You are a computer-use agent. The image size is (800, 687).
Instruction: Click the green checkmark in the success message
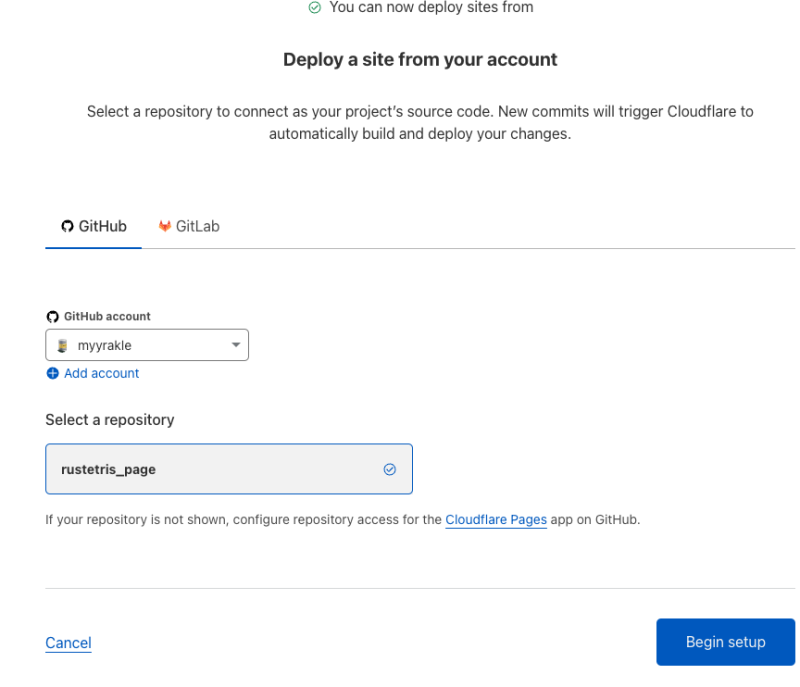(315, 8)
